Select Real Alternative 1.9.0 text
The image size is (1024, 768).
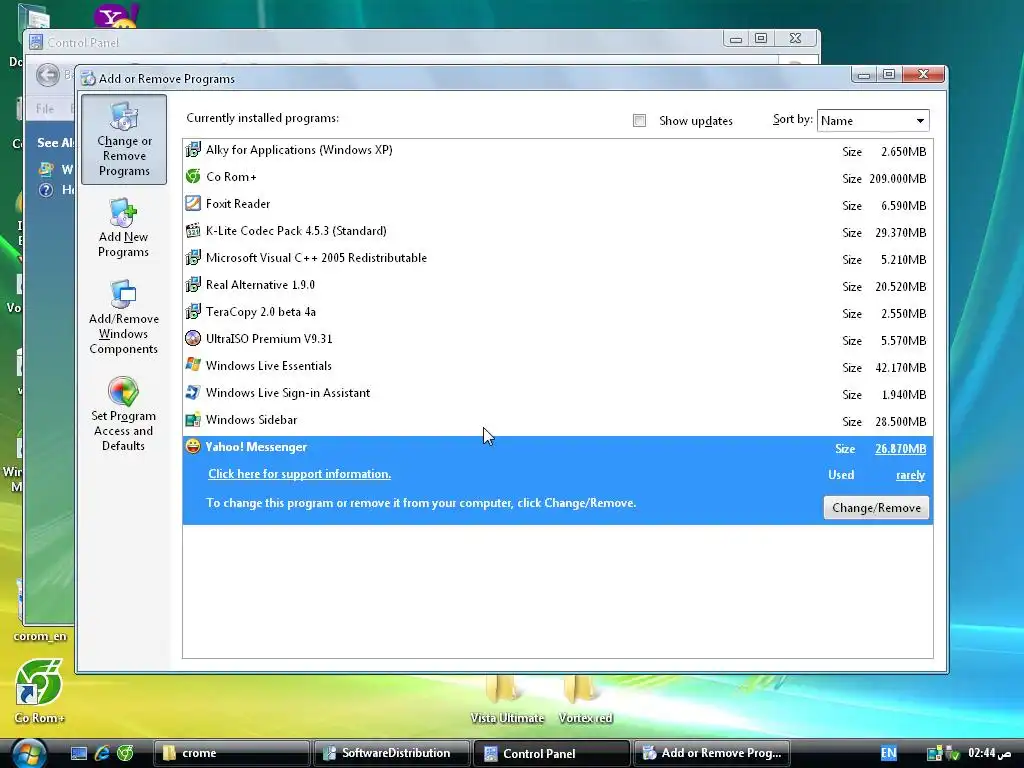[x=260, y=285]
